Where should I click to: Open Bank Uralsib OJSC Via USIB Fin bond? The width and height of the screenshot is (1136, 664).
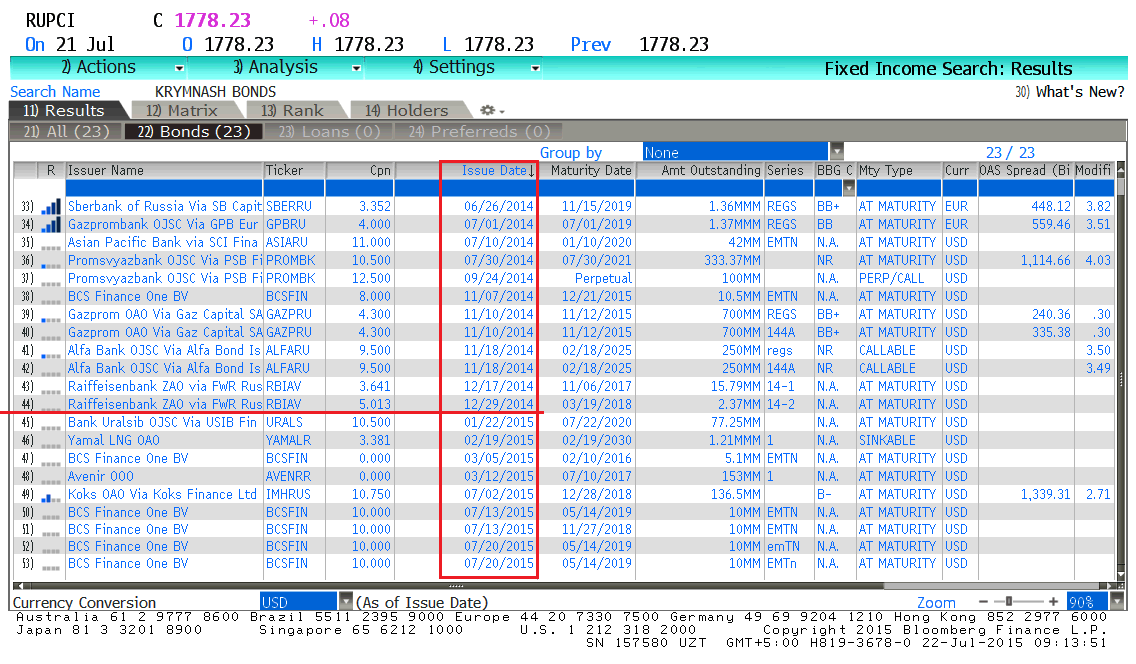coord(162,422)
